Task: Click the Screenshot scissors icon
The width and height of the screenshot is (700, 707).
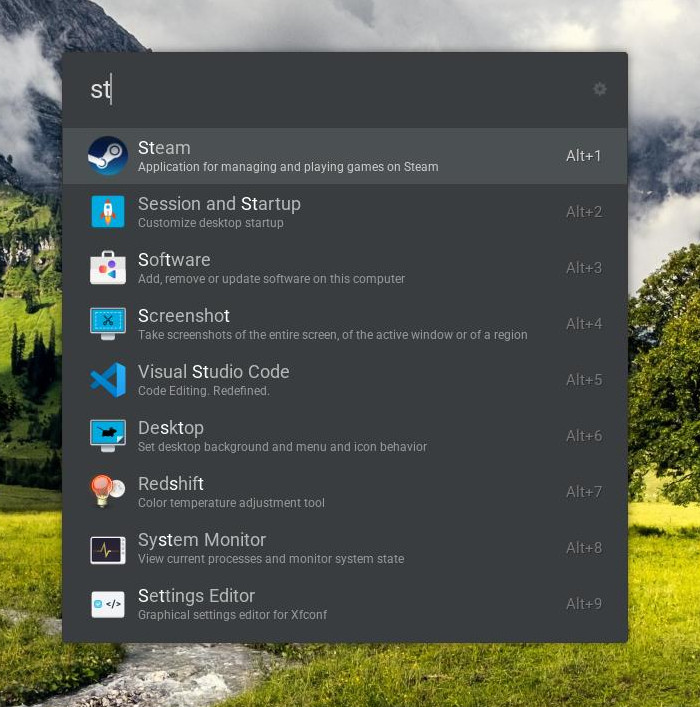Action: (x=107, y=323)
